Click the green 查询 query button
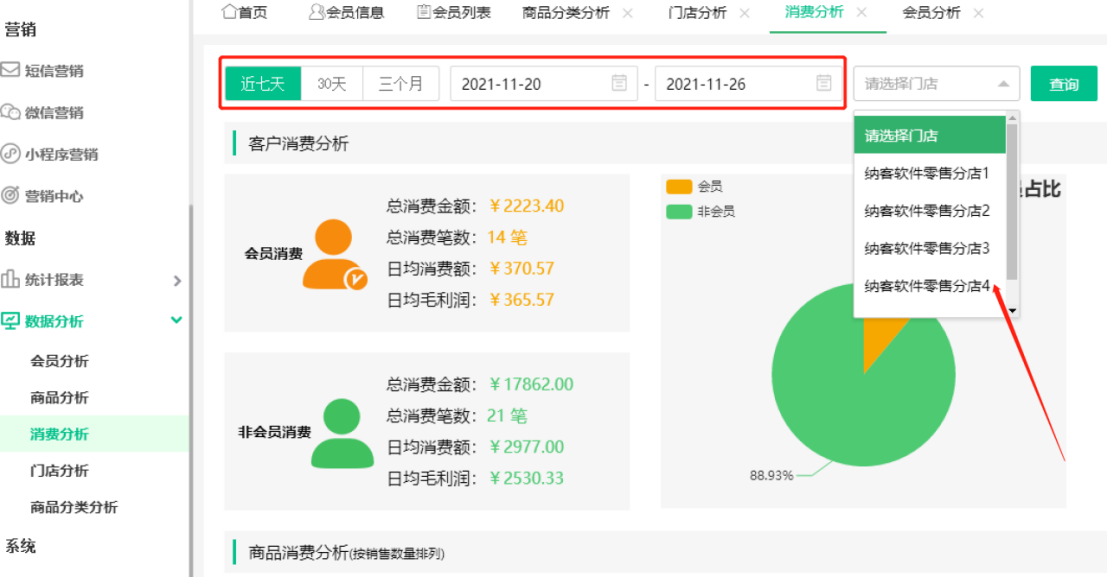Viewport: 1107px width, 578px height. tap(1063, 84)
